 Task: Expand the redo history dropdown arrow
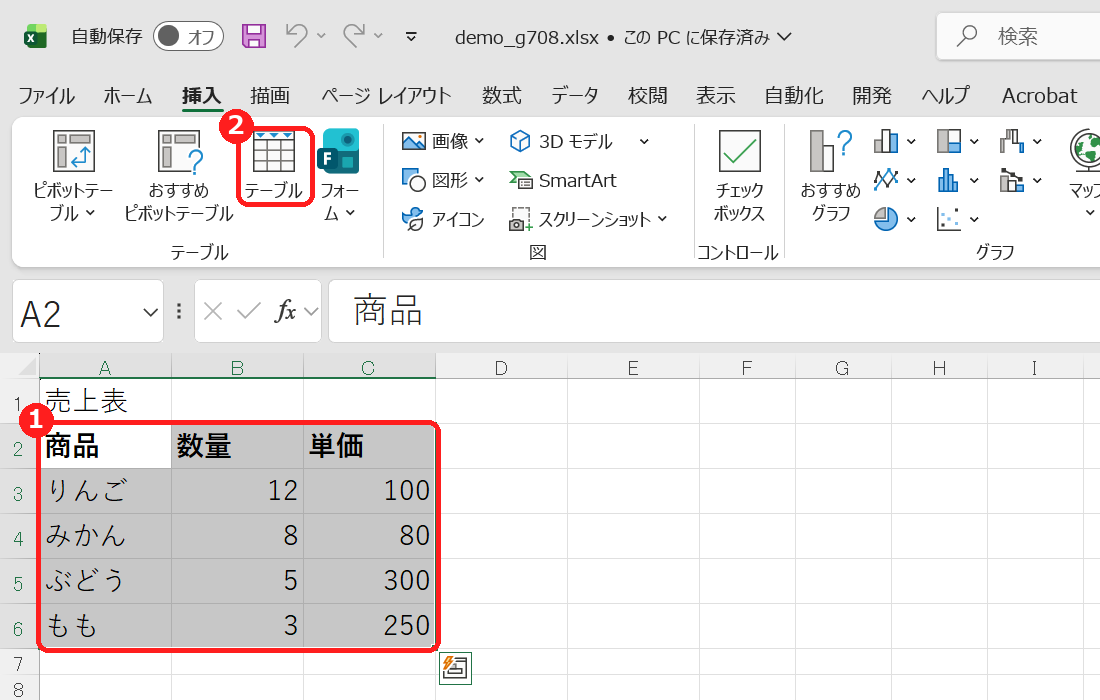[x=378, y=36]
